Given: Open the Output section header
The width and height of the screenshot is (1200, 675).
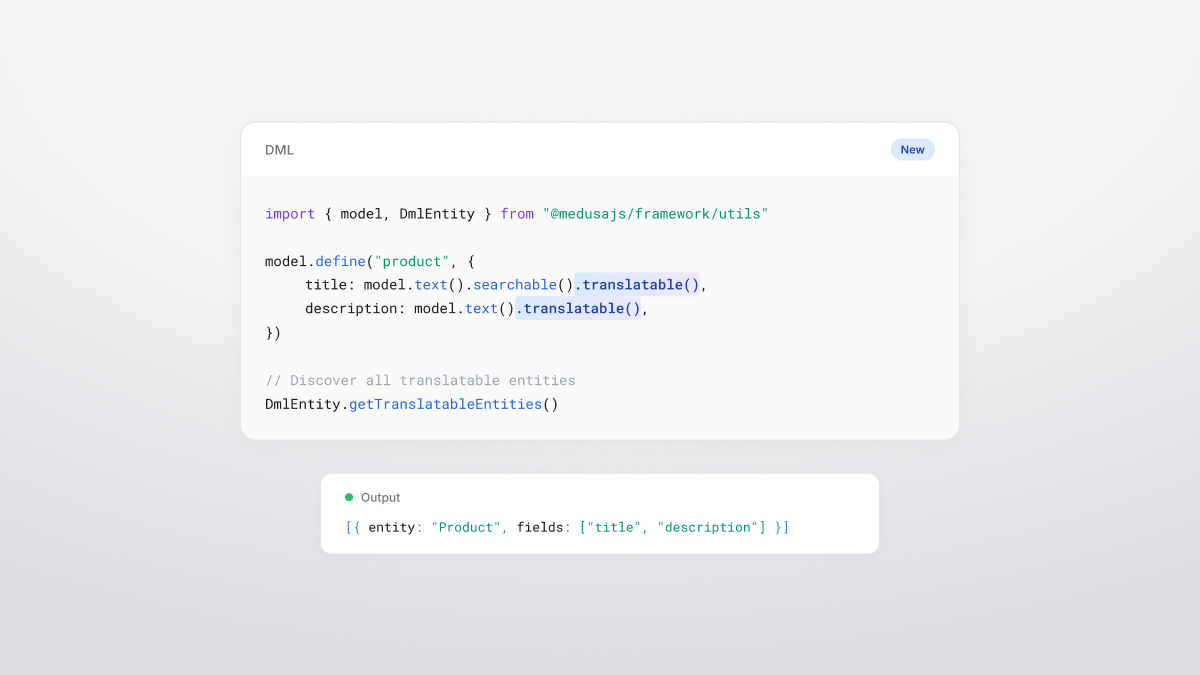Looking at the screenshot, I should click(x=381, y=497).
